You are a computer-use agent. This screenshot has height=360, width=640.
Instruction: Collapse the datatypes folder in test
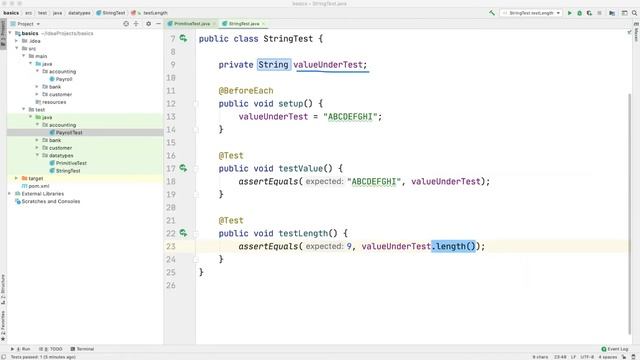click(37, 155)
